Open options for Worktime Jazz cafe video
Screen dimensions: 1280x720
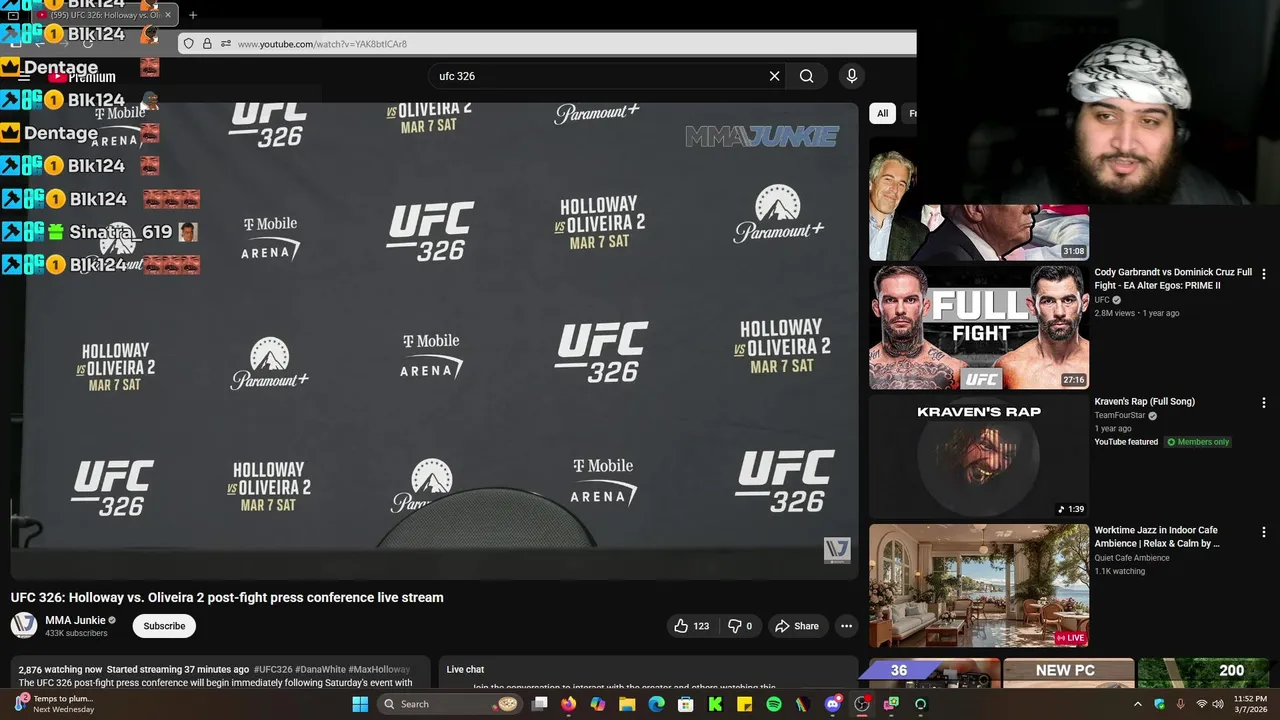[1264, 532]
